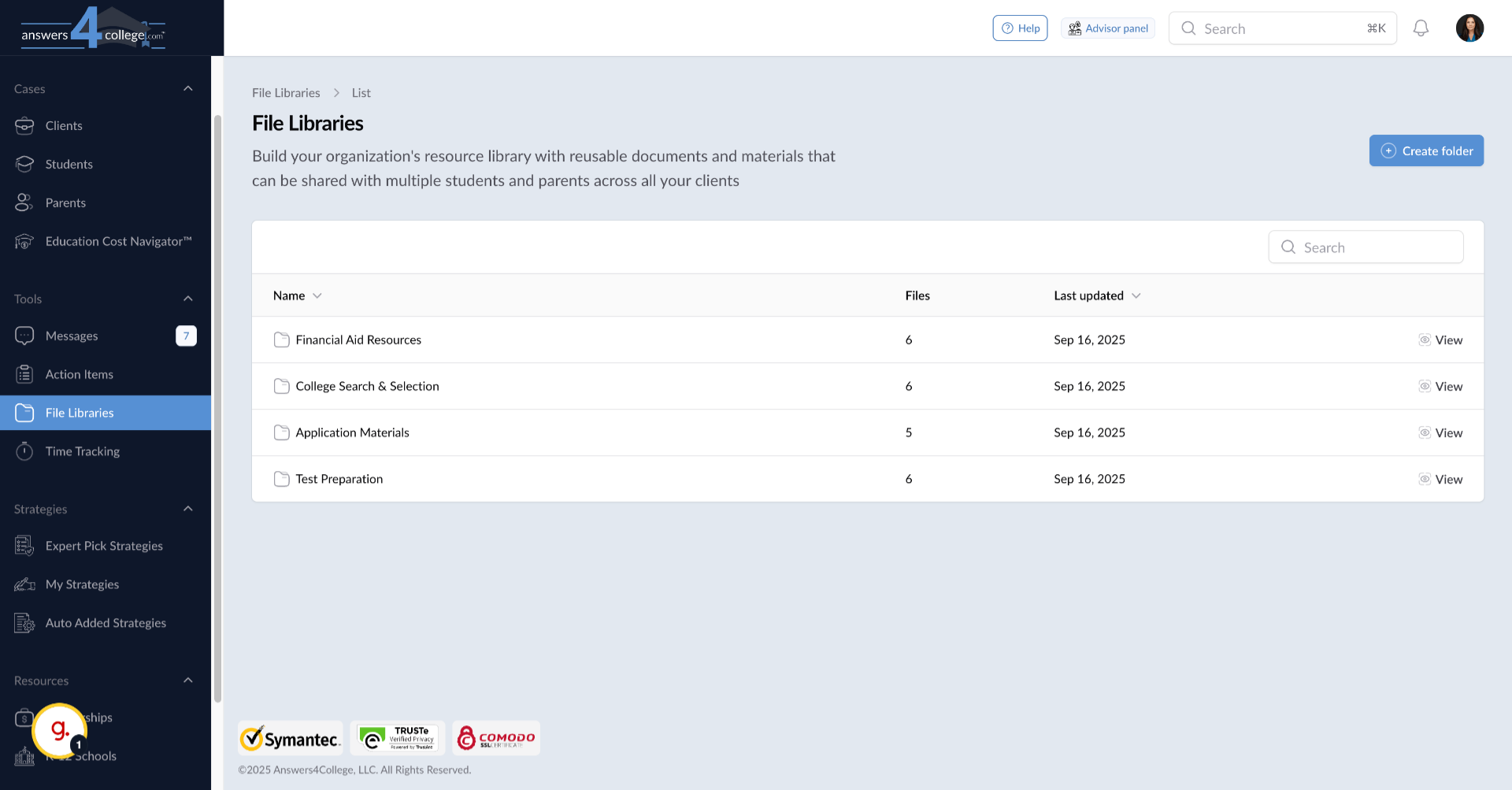Open the Messages chat icon
1512x790 pixels.
(x=24, y=336)
